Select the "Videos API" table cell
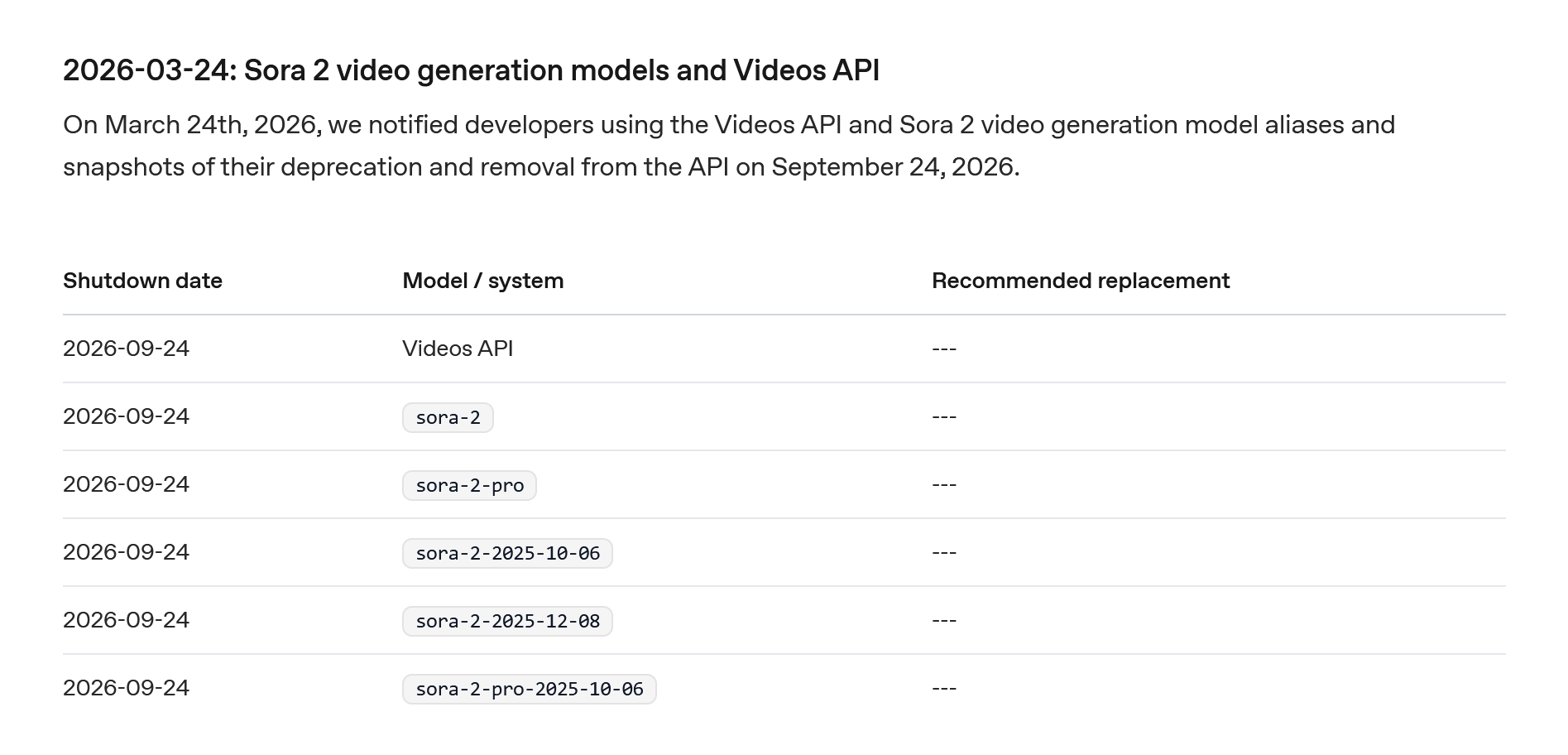The image size is (1568, 755). pyautogui.click(x=458, y=349)
